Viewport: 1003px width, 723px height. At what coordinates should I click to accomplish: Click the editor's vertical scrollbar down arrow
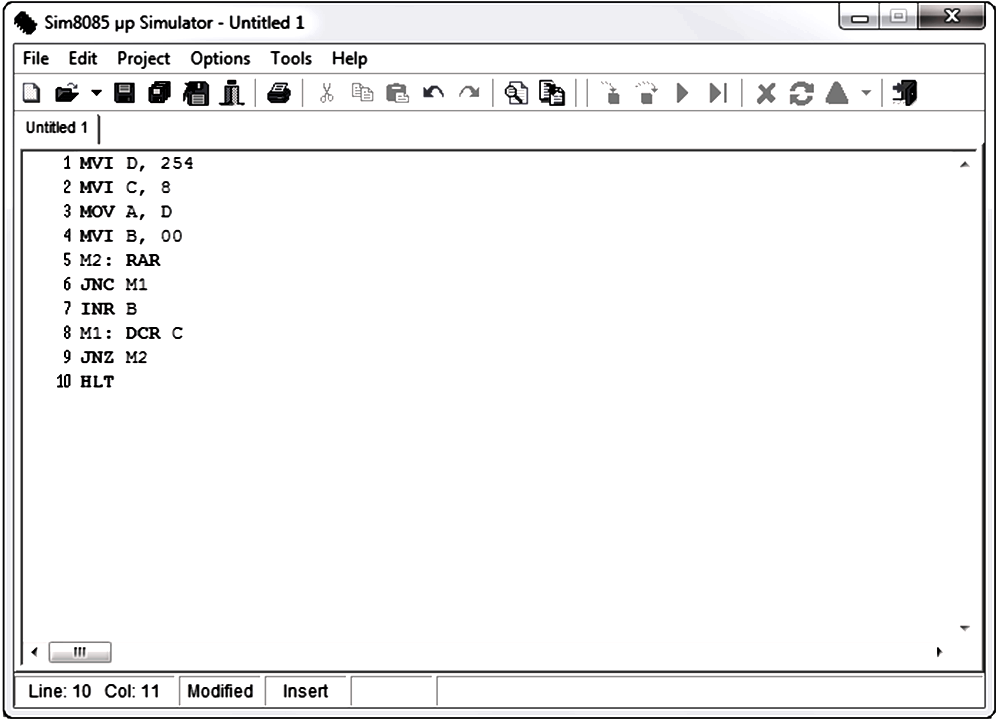pos(965,628)
